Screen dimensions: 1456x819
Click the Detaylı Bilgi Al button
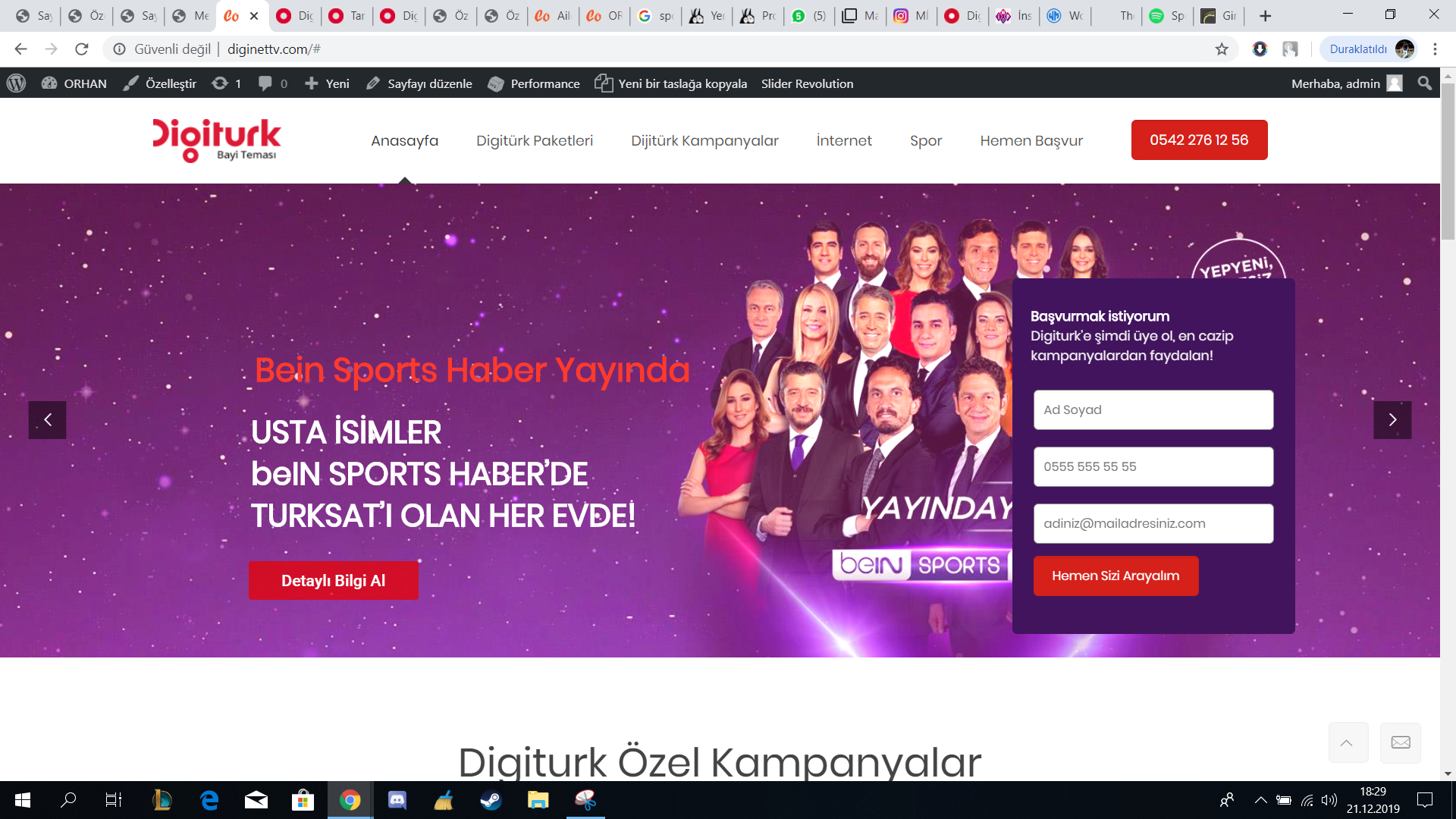(x=333, y=580)
